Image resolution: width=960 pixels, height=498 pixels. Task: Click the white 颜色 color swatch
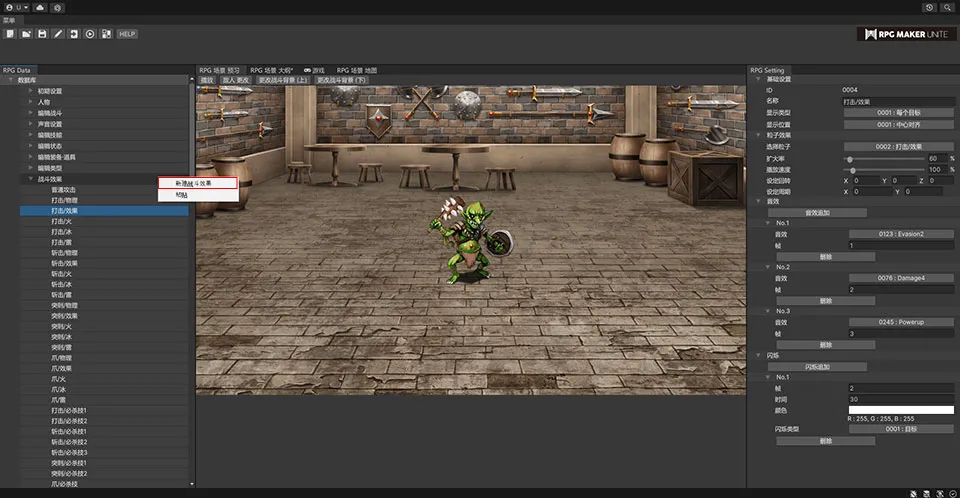click(900, 410)
